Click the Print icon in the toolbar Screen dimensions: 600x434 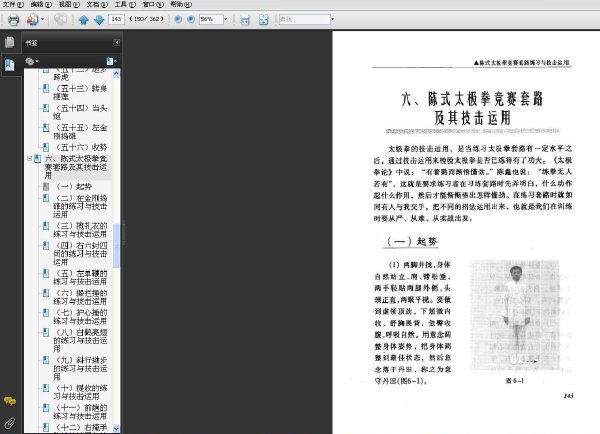tap(13, 20)
